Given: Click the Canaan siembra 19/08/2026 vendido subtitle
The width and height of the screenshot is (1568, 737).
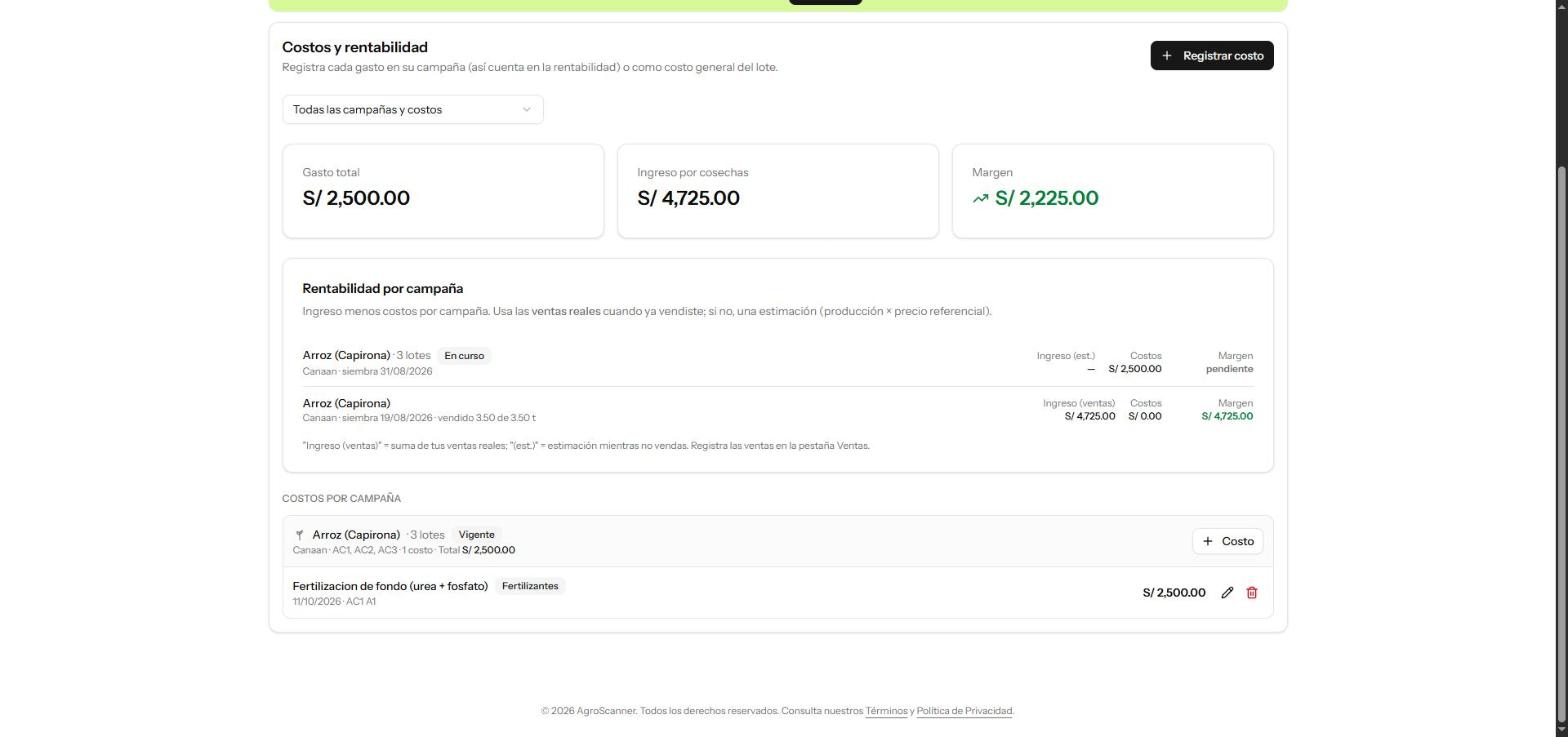Looking at the screenshot, I should (x=419, y=418).
